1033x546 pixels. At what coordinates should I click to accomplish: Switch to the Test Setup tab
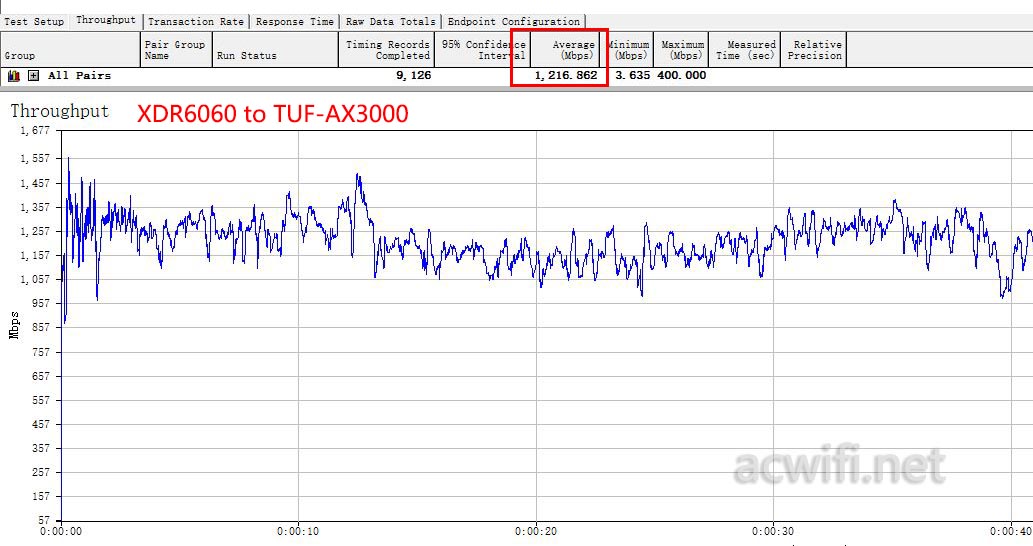click(x=34, y=22)
